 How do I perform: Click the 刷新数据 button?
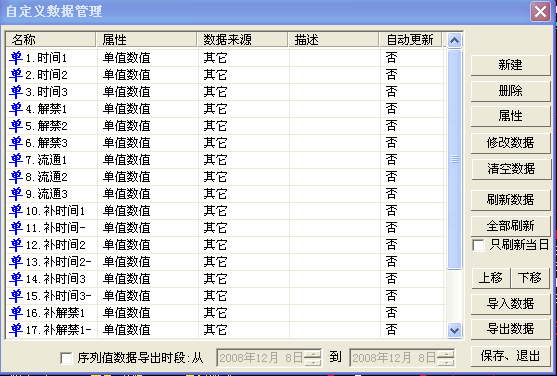tap(510, 200)
